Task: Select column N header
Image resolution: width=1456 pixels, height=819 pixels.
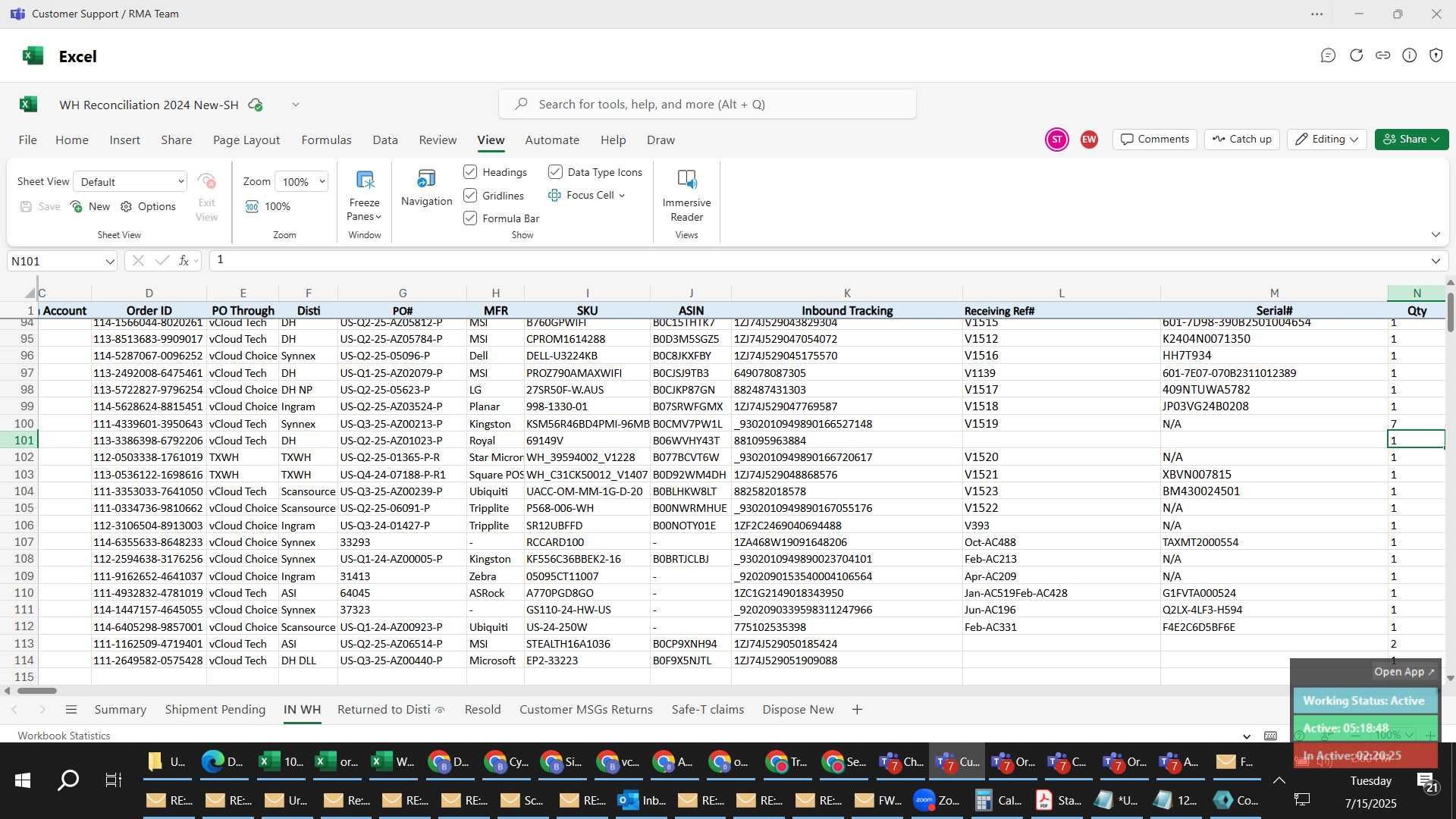Action: pos(1416,293)
